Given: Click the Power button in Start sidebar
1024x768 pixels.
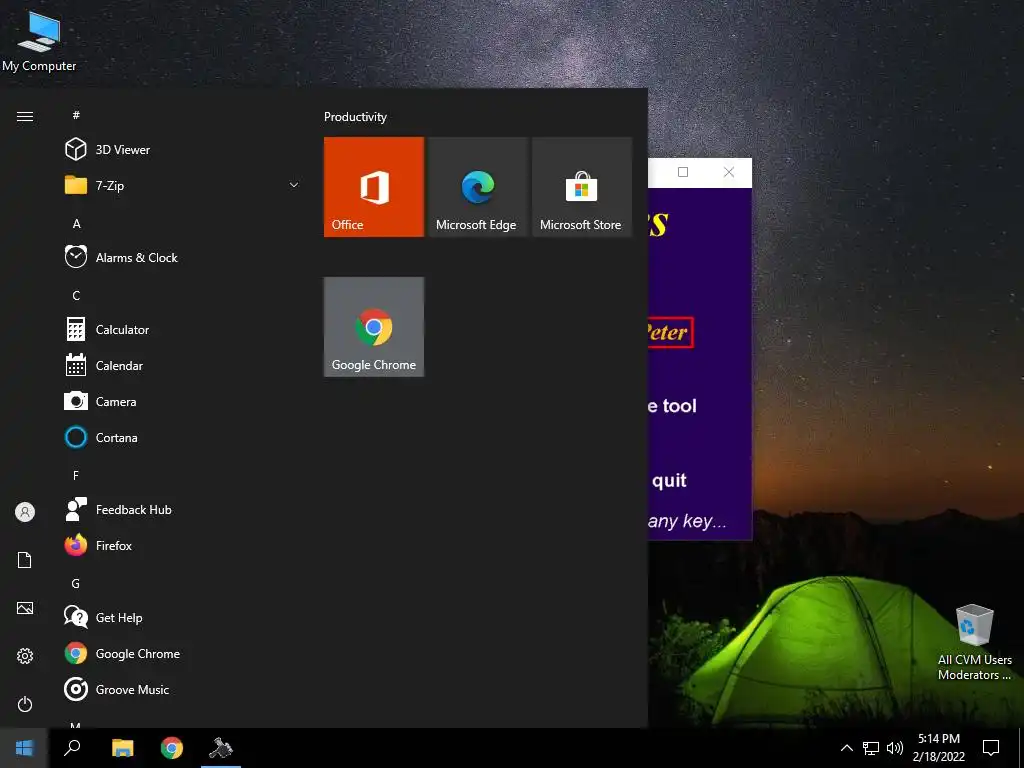Looking at the screenshot, I should [25, 704].
